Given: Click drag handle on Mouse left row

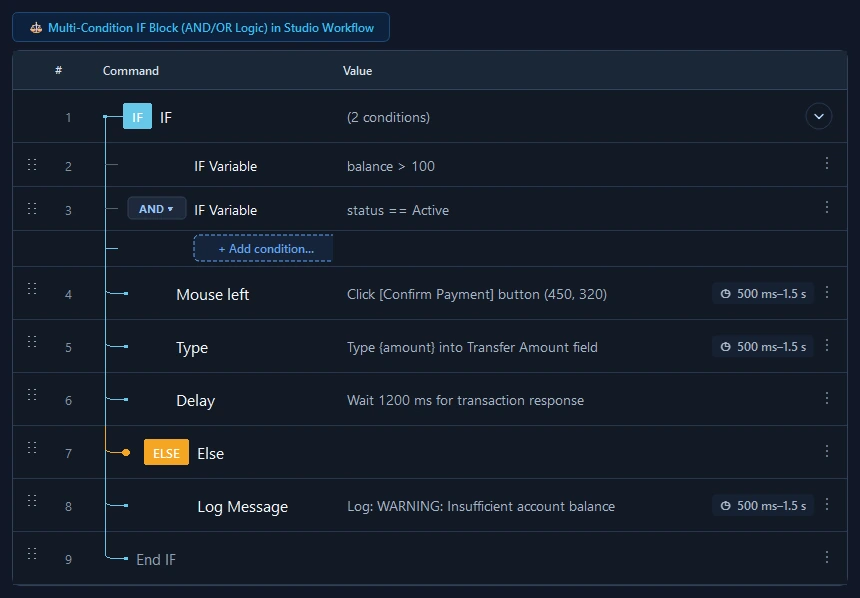Looking at the screenshot, I should pyautogui.click(x=32, y=288).
